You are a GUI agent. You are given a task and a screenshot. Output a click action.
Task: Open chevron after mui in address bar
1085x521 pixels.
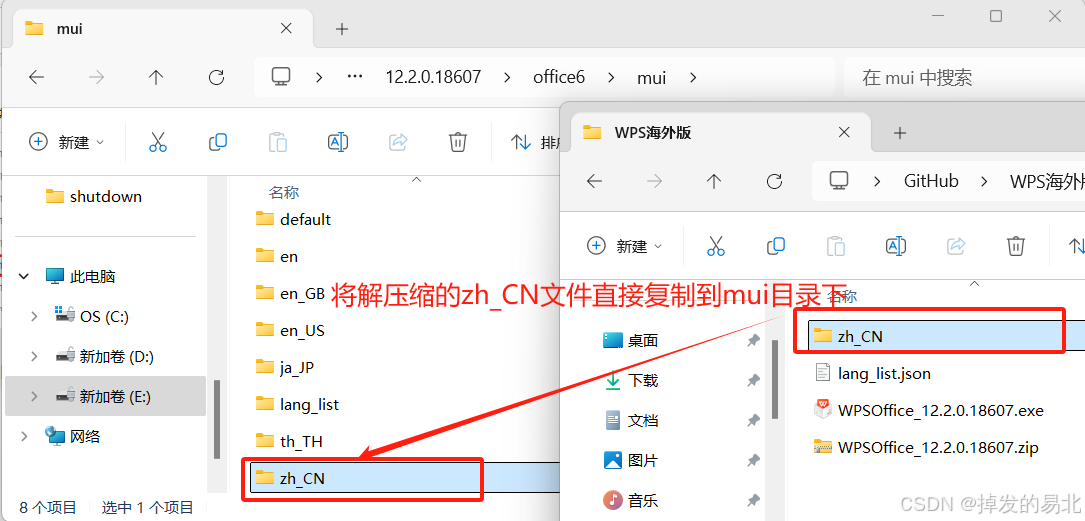694,77
